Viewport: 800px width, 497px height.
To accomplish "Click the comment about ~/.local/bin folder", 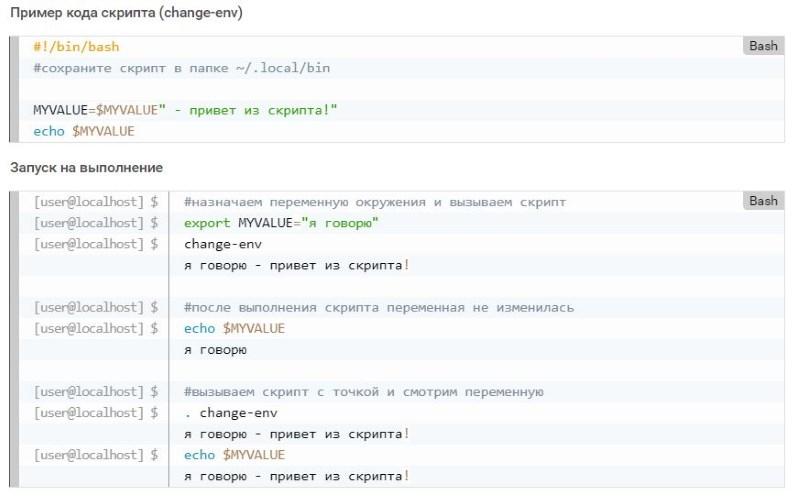I will pos(182,68).
